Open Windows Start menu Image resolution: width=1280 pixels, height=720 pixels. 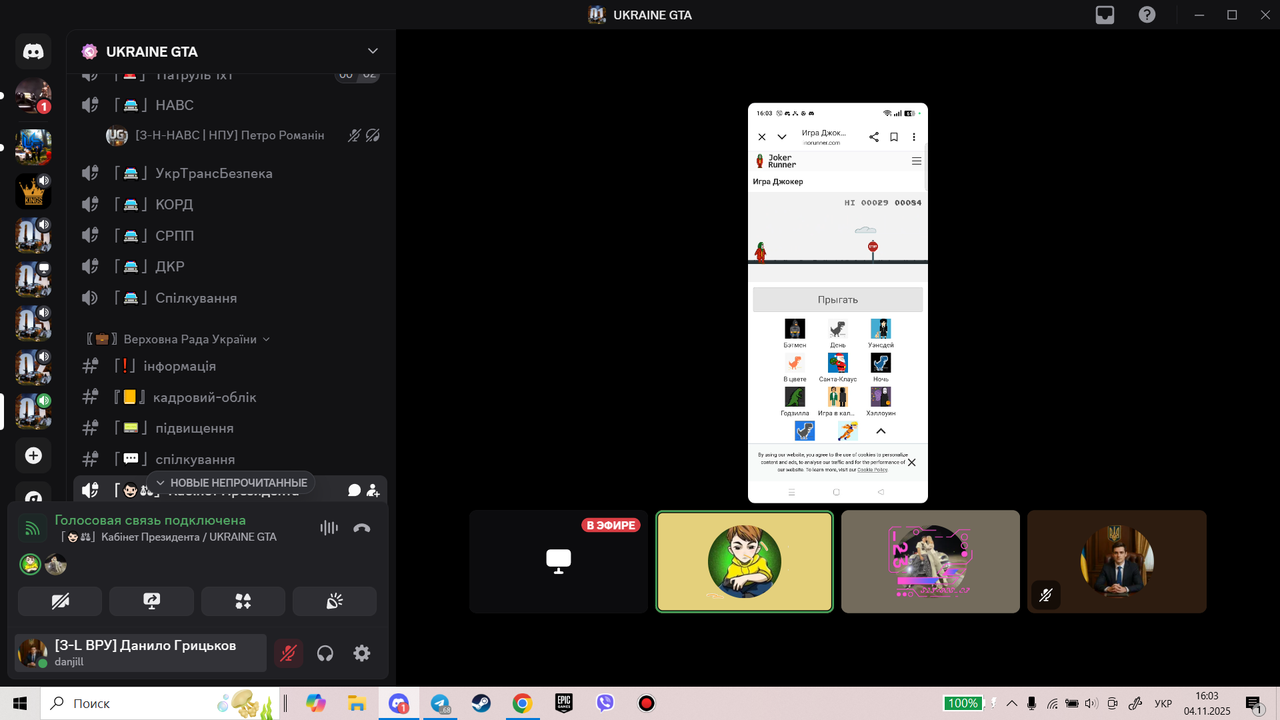coord(19,703)
